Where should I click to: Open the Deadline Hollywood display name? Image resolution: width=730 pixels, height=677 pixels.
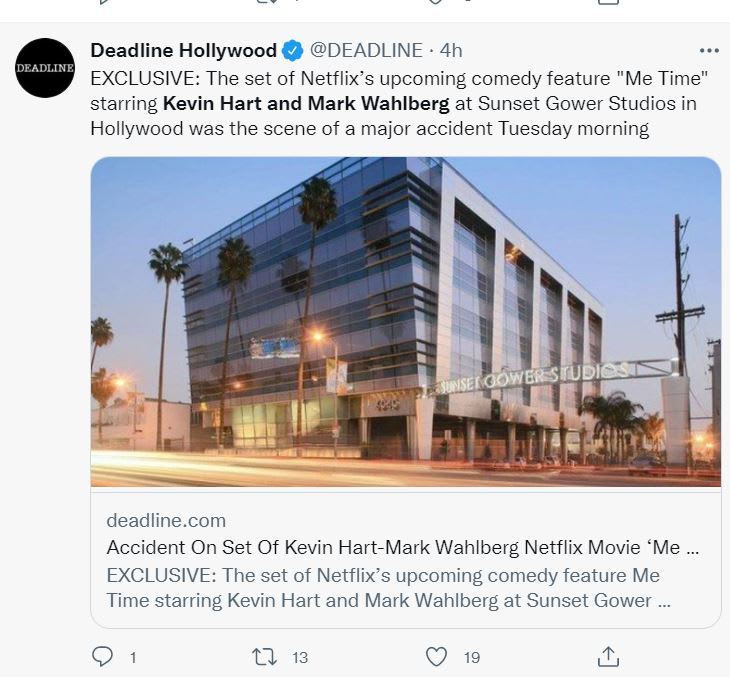click(183, 51)
